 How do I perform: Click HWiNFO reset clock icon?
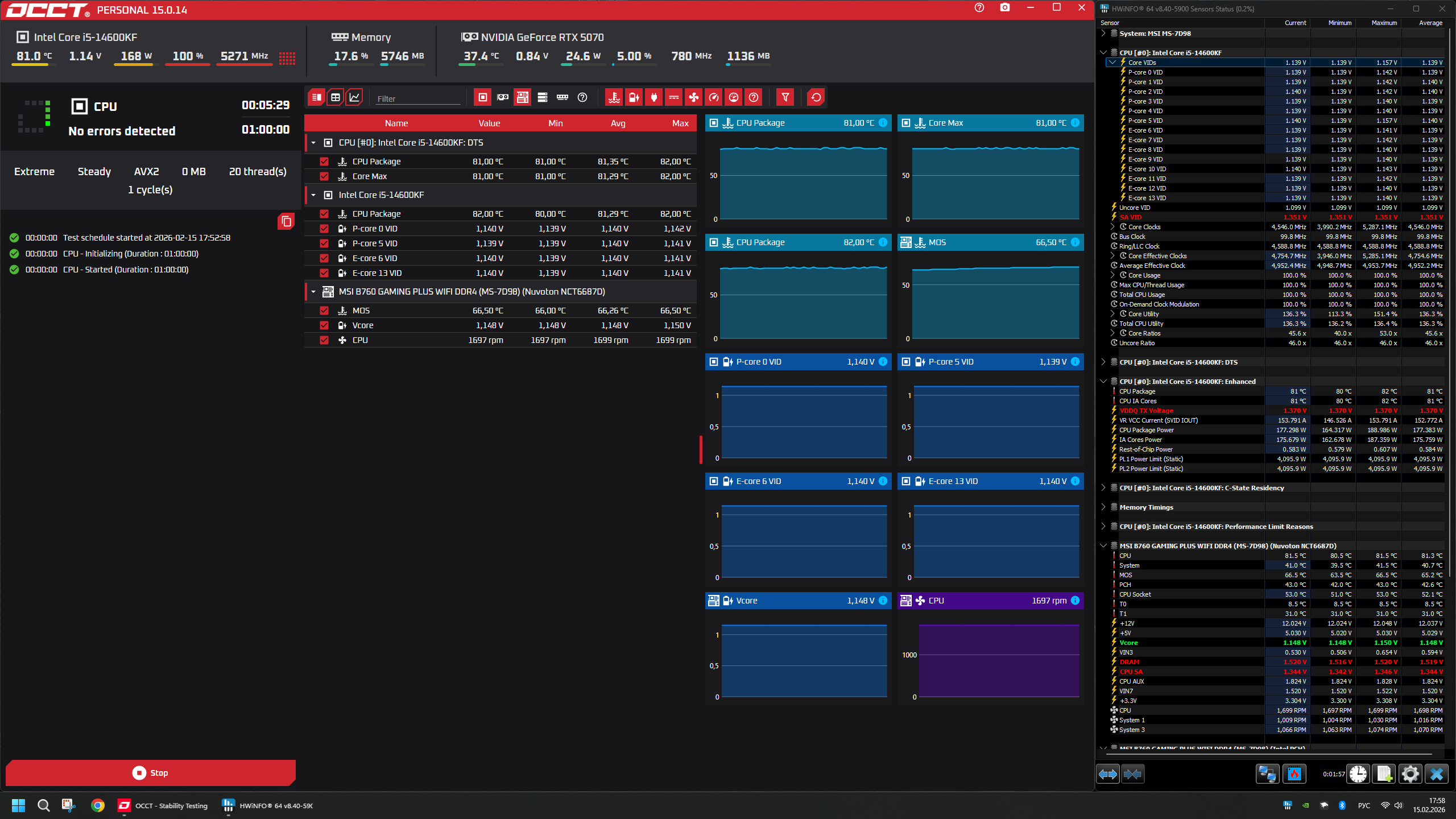click(x=1358, y=774)
